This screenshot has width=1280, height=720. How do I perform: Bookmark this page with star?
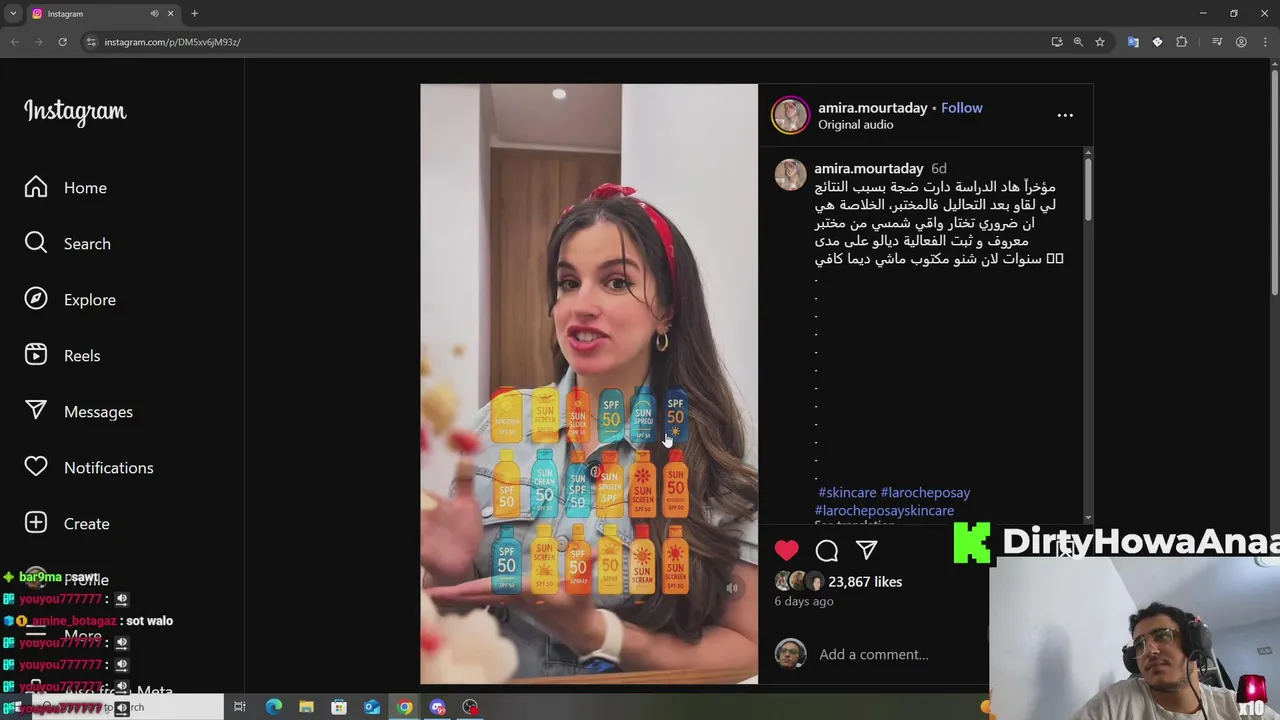pos(1100,42)
